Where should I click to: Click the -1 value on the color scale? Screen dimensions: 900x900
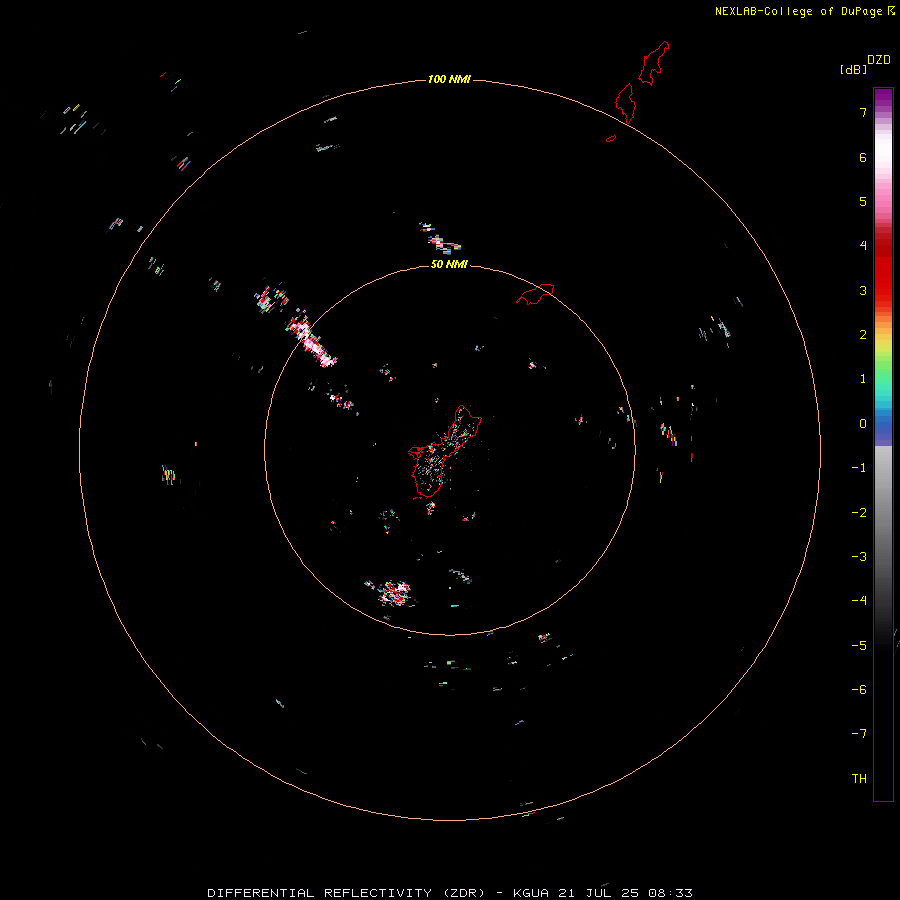(859, 468)
